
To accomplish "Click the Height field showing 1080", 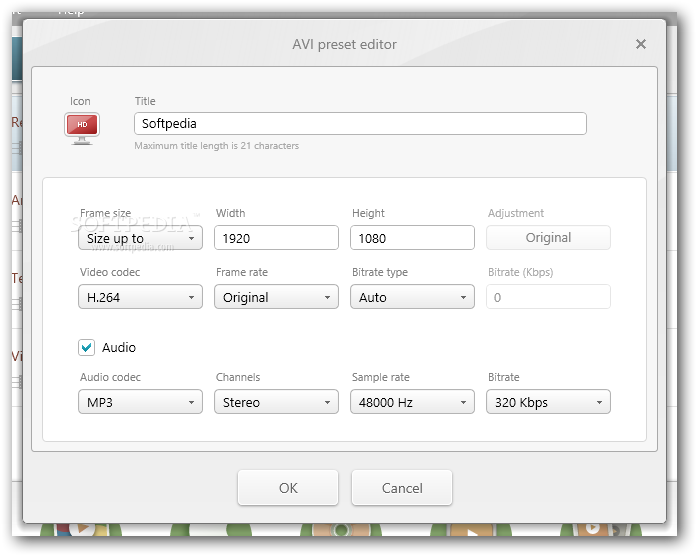I will [x=413, y=238].
